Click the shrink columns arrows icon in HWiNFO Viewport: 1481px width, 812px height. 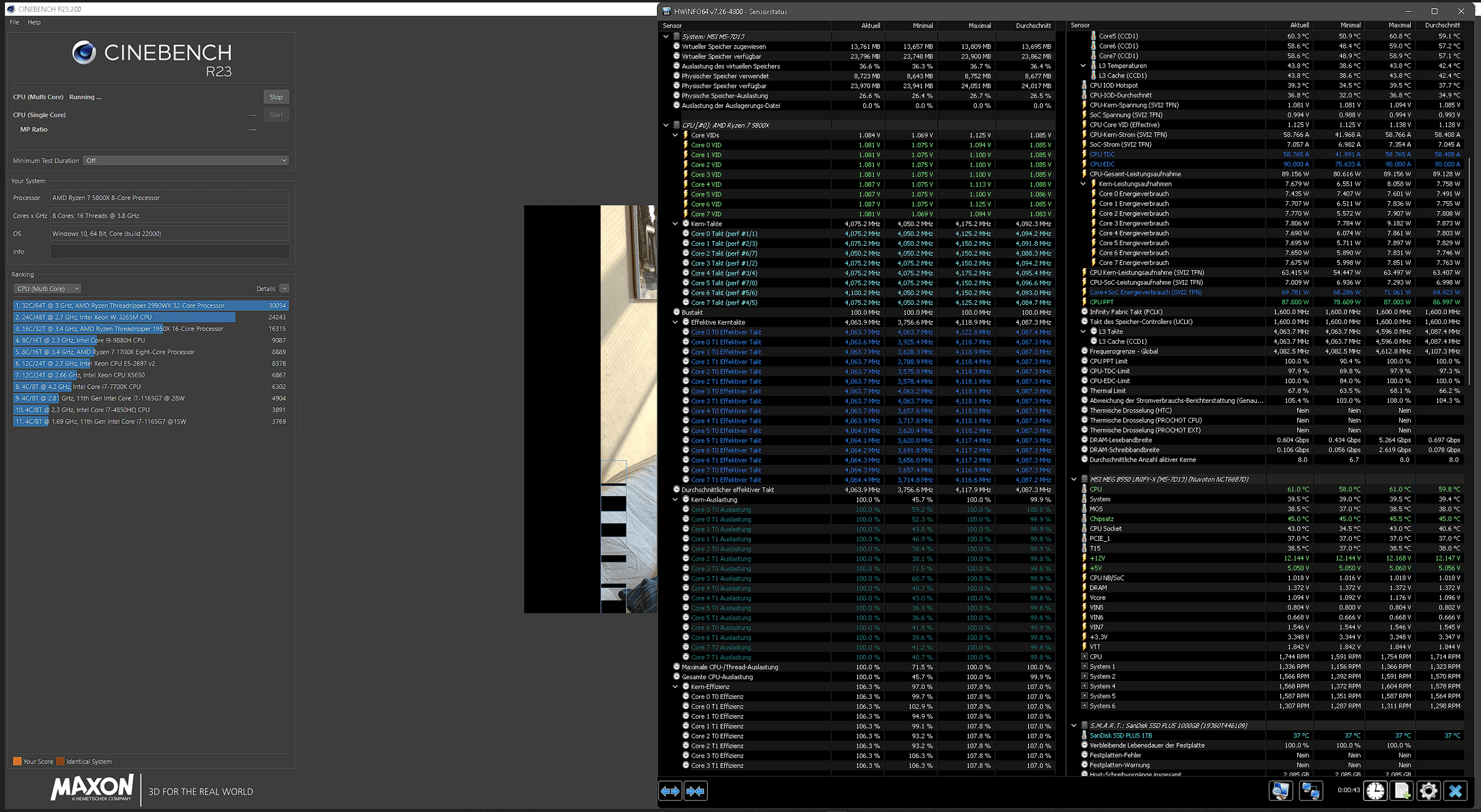(x=695, y=791)
